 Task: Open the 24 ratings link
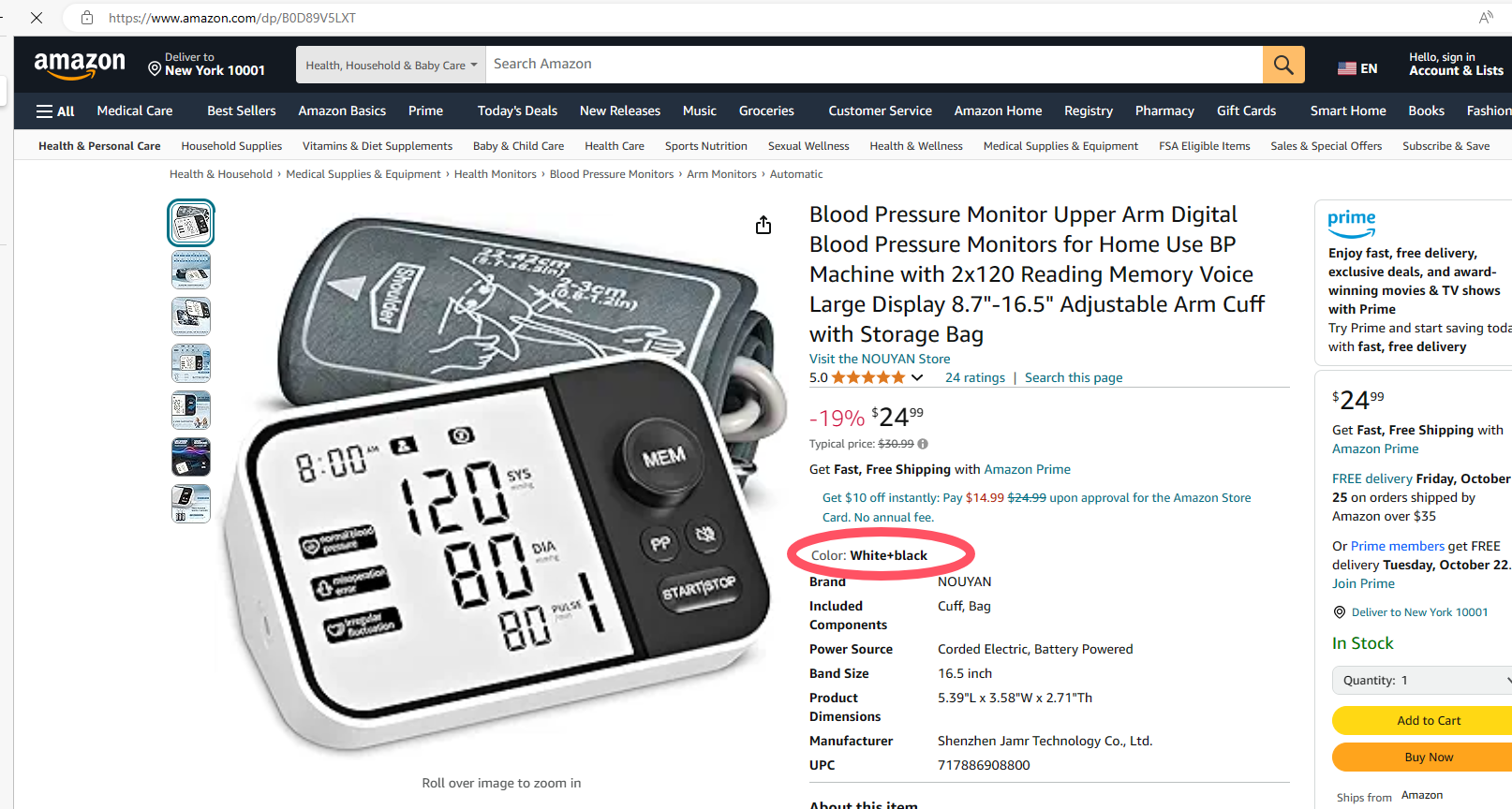(975, 377)
